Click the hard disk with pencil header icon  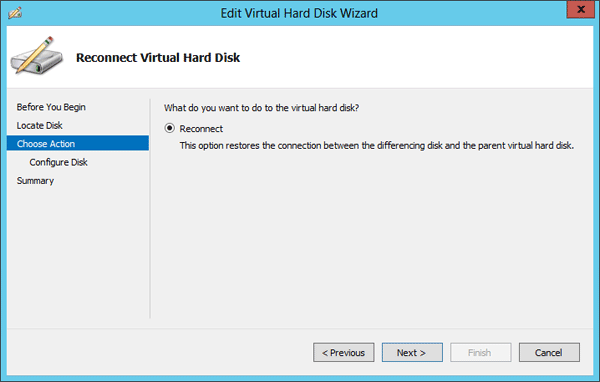[36, 56]
